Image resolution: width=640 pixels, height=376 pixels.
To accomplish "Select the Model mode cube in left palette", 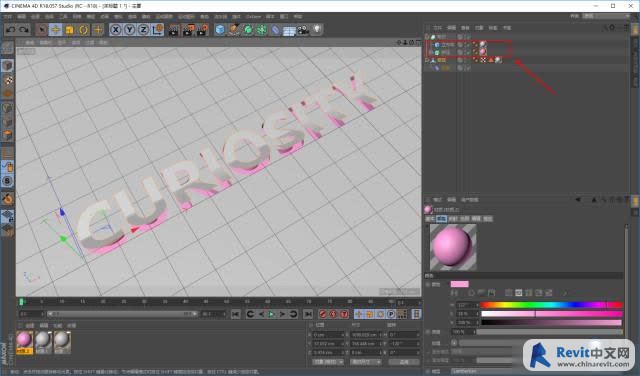I will (7, 66).
